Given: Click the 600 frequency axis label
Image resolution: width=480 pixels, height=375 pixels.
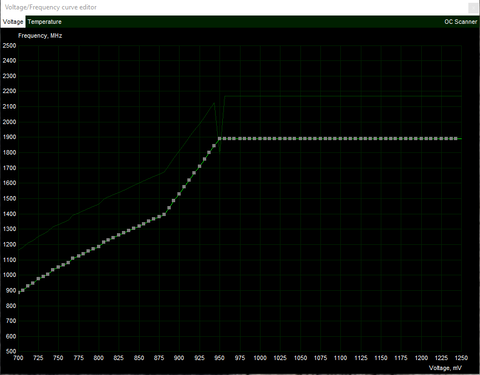Looking at the screenshot, I should coord(11,336).
